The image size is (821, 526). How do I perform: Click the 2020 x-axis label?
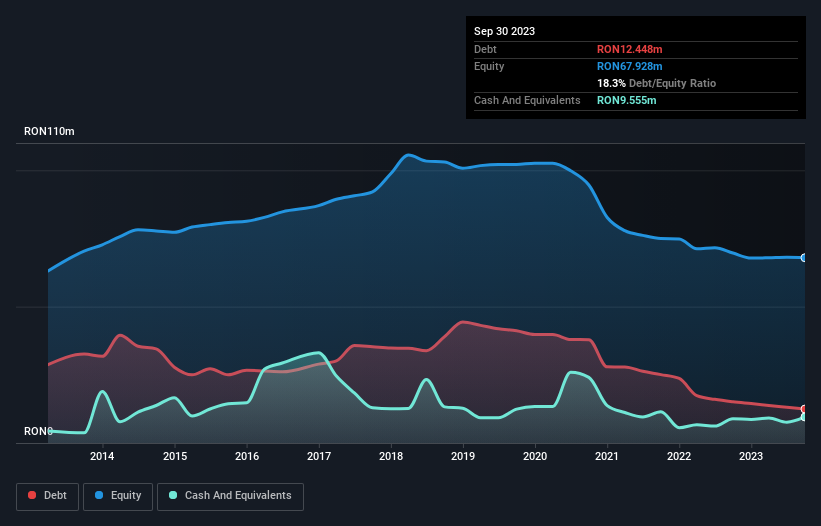point(535,456)
